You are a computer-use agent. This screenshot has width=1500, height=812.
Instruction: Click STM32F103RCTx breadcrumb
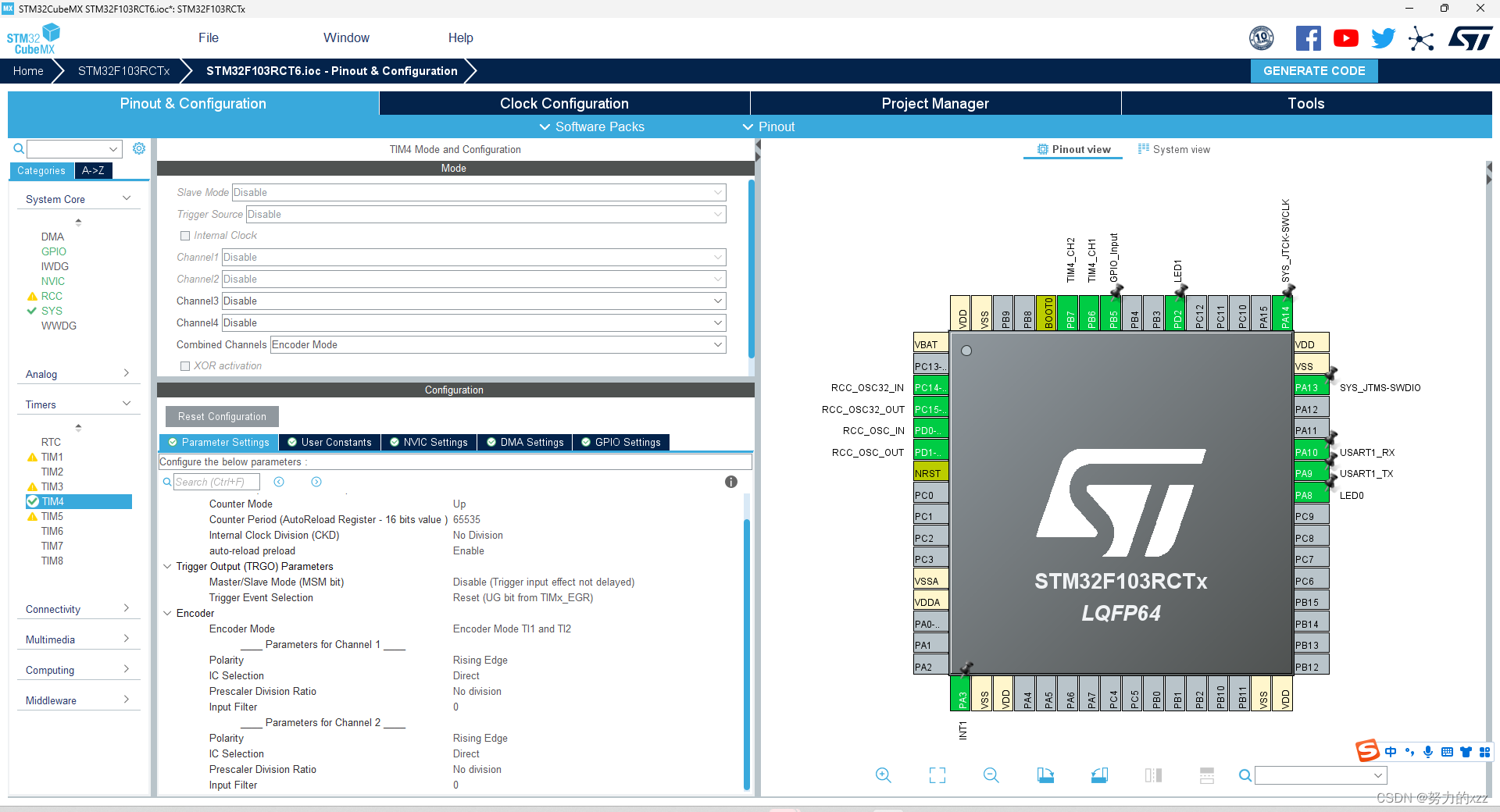(123, 71)
